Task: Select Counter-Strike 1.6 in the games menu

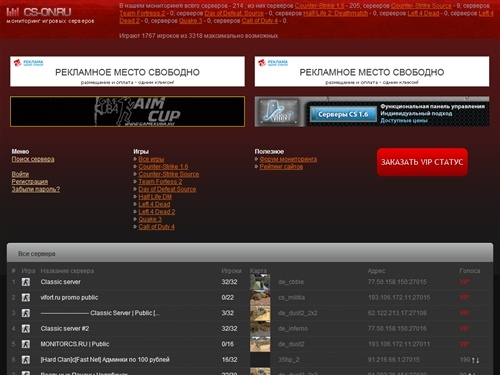Action: pos(163,166)
